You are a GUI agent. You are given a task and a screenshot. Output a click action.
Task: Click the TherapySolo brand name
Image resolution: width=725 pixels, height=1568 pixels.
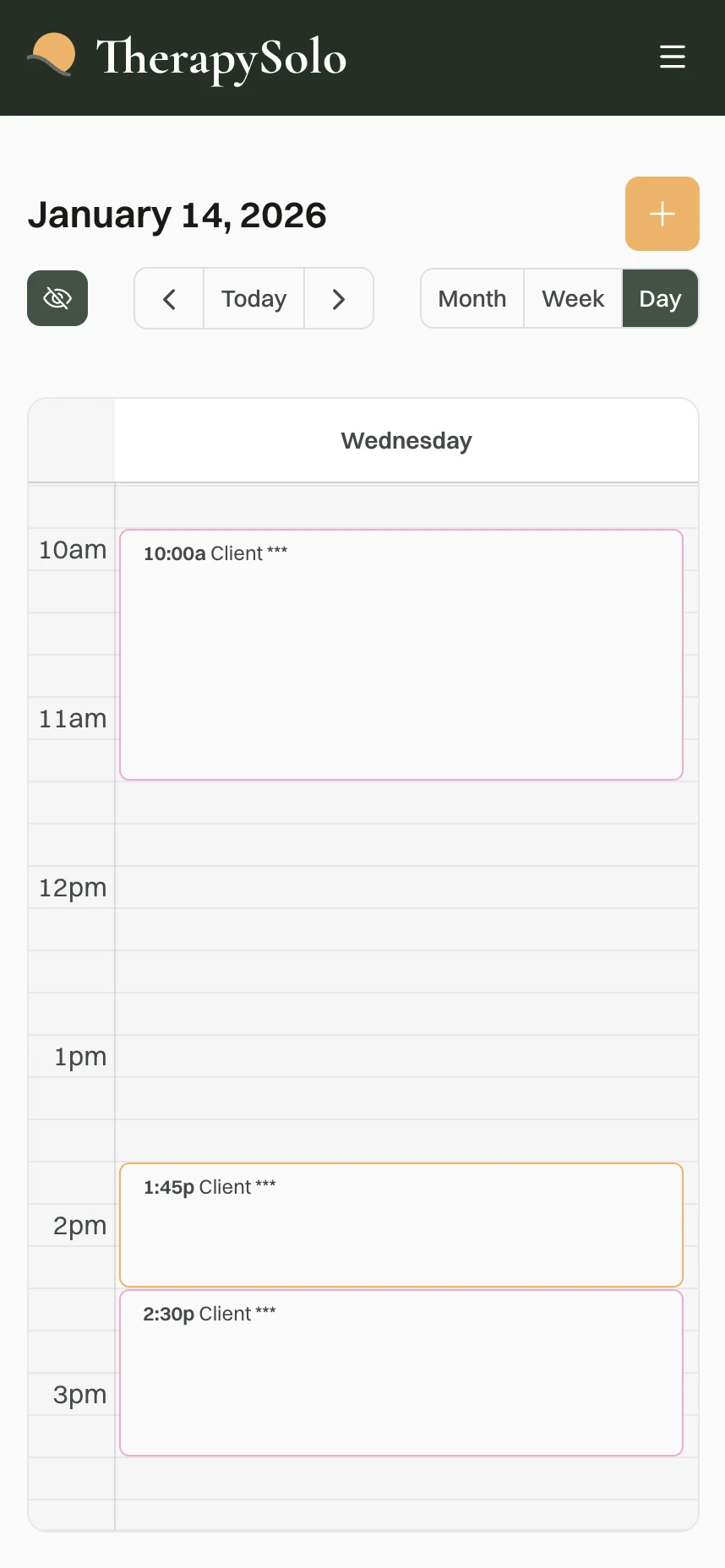point(221,57)
